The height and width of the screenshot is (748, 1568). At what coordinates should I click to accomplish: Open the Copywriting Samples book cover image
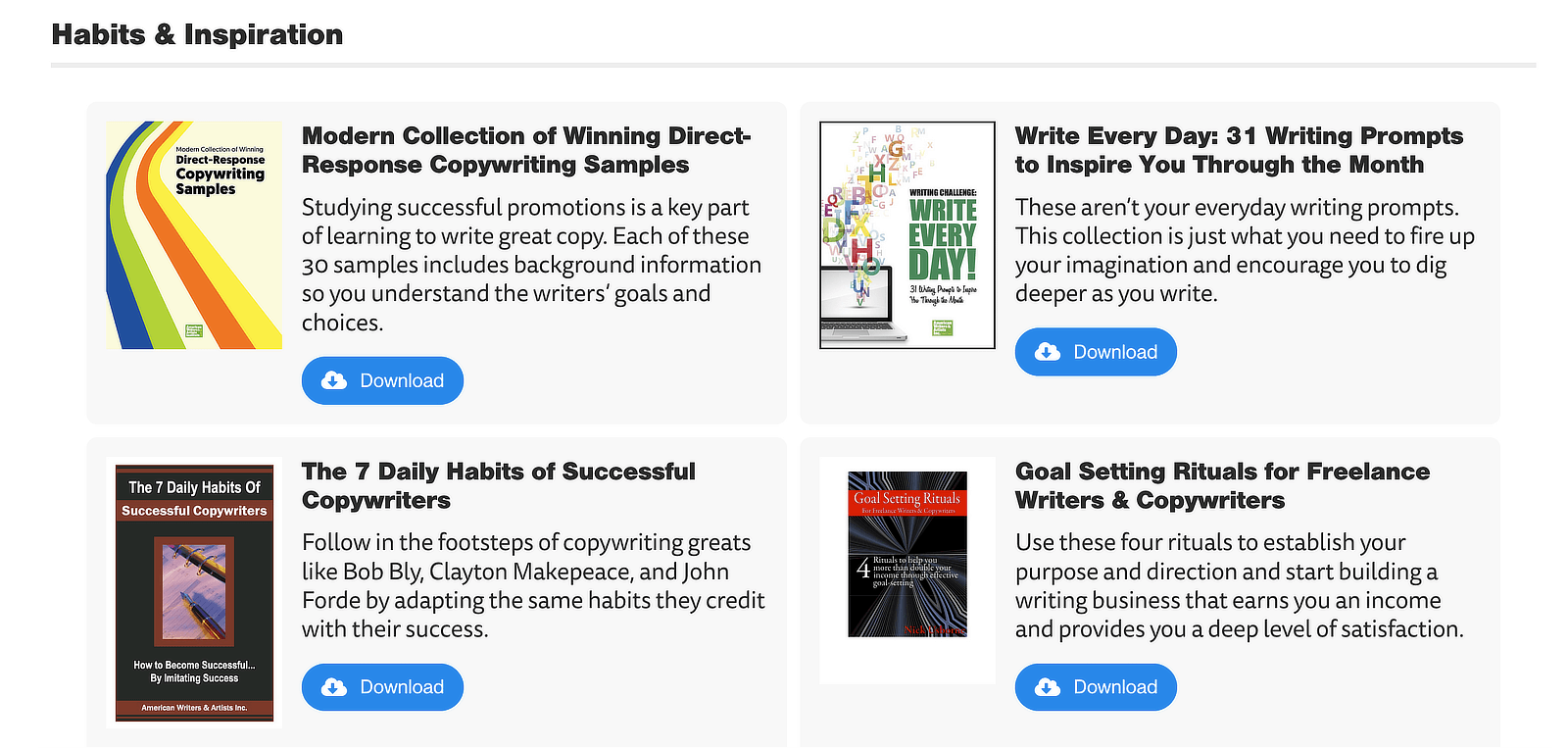point(193,233)
